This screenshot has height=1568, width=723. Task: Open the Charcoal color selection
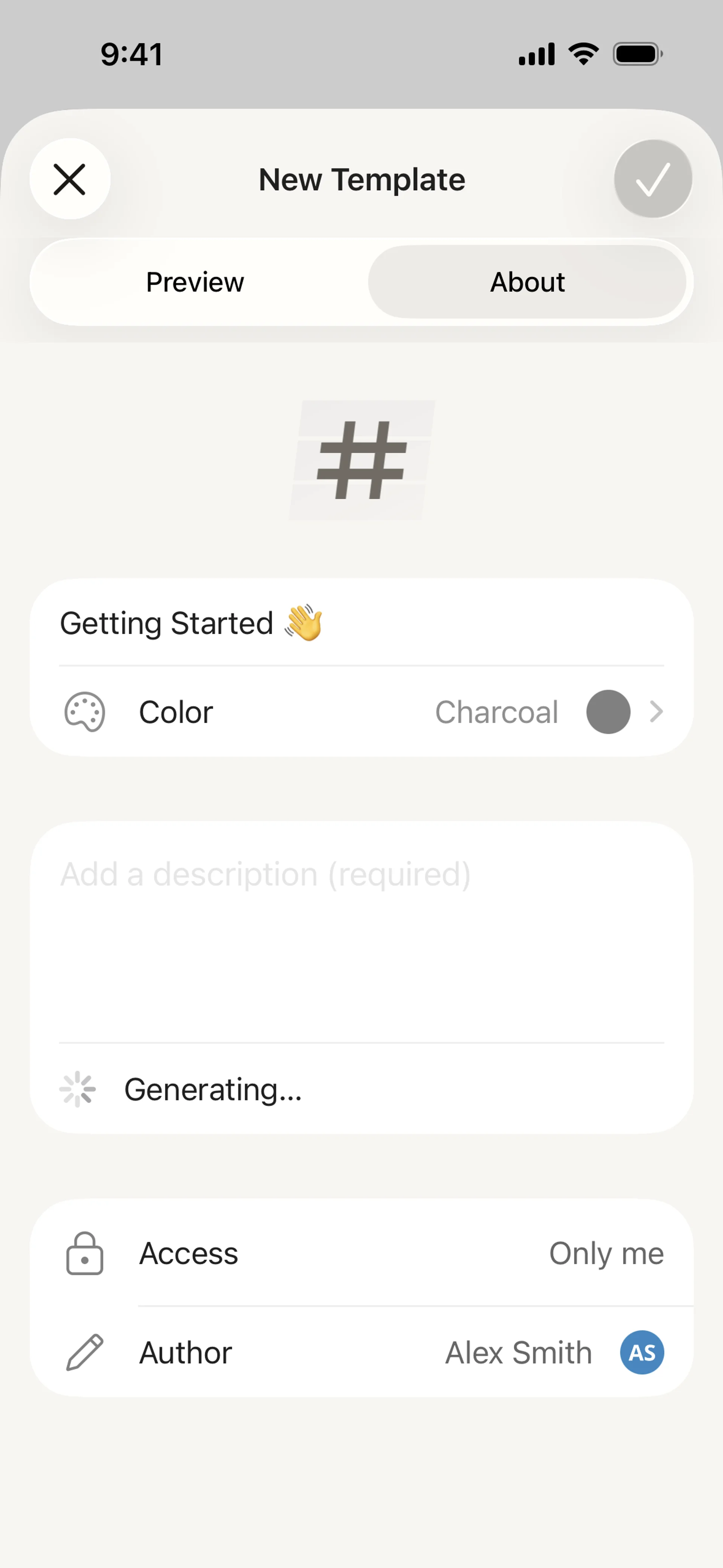click(497, 712)
